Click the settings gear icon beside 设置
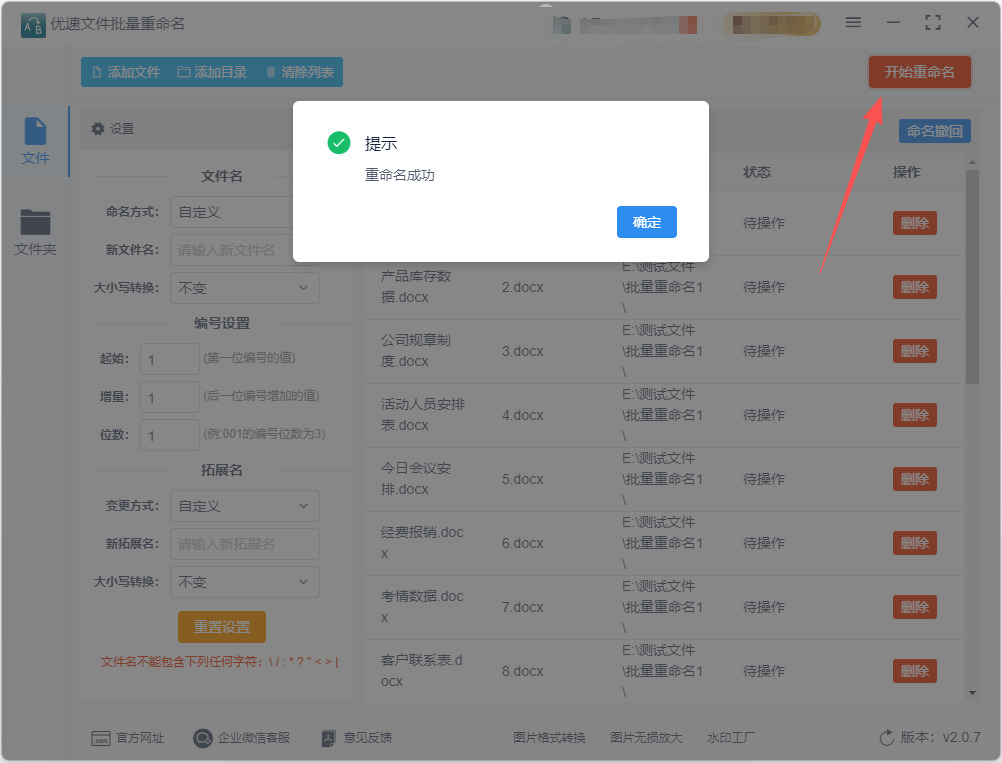Image resolution: width=1002 pixels, height=763 pixels. tap(98, 128)
